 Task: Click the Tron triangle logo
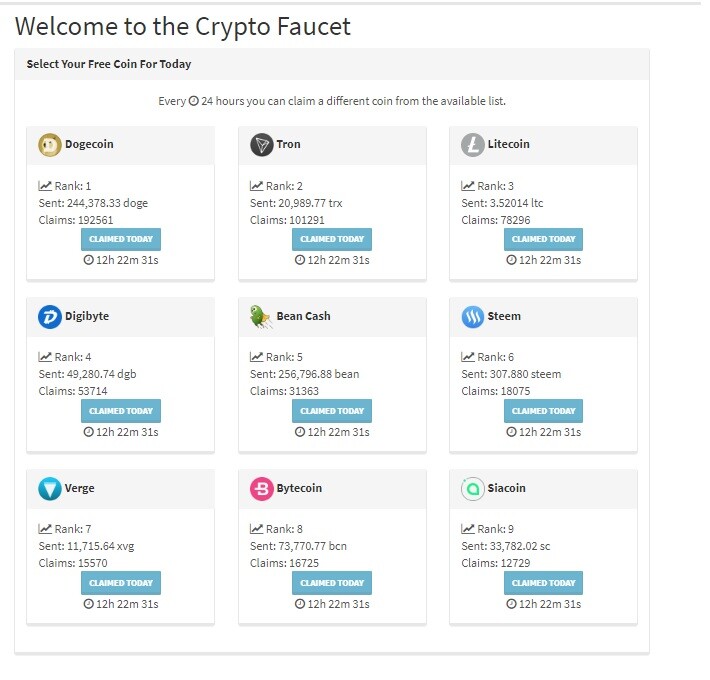click(262, 145)
